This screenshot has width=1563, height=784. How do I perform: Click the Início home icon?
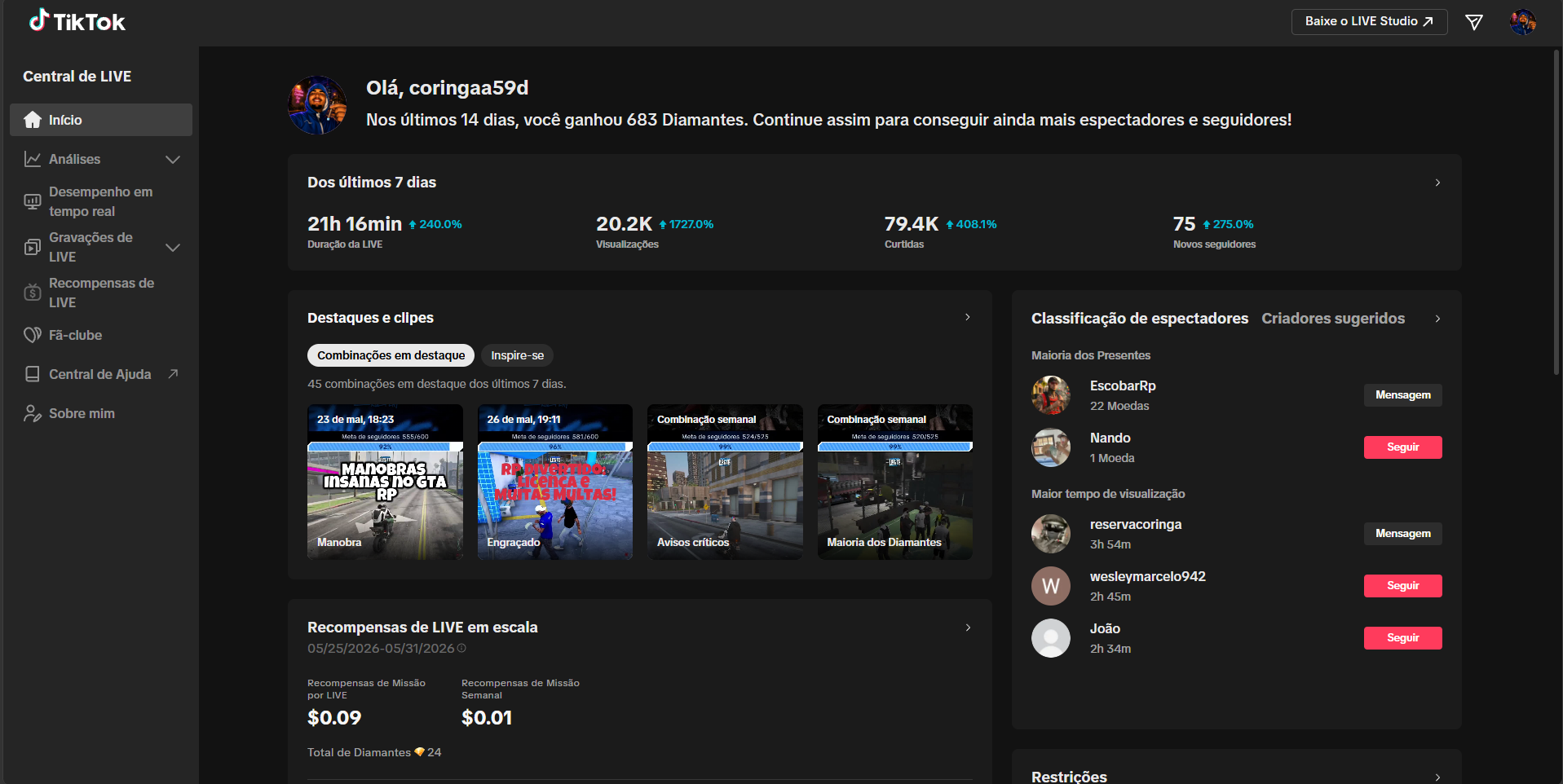click(33, 120)
